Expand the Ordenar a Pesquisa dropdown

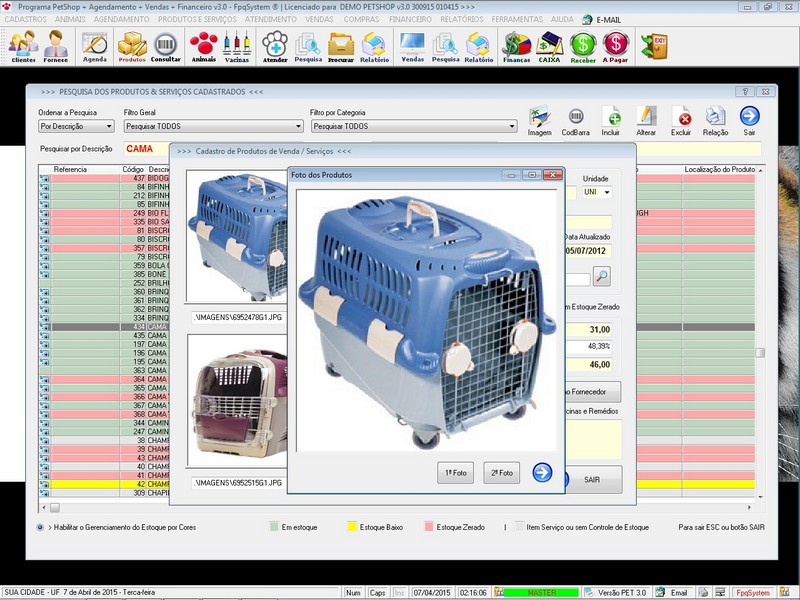tap(109, 126)
